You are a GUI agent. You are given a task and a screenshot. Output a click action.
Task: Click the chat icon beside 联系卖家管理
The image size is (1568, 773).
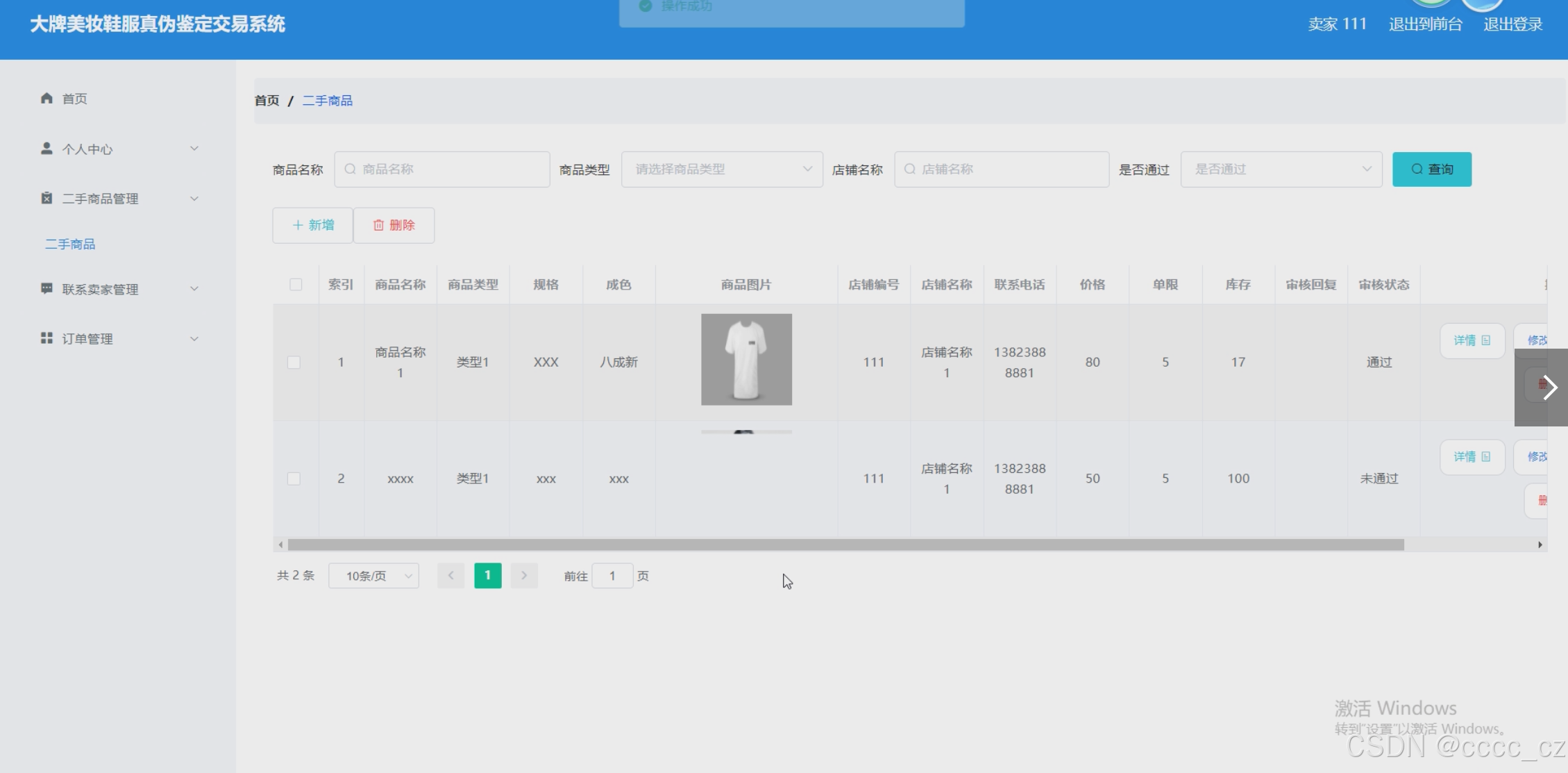pos(47,289)
